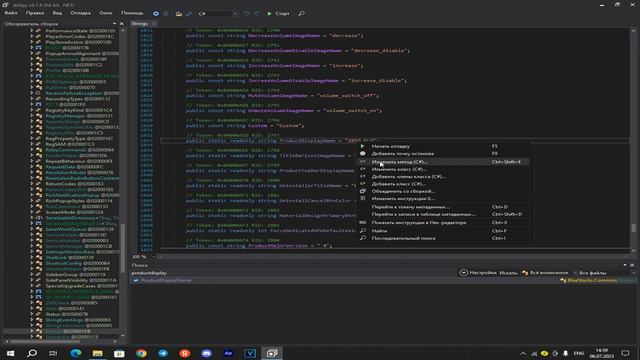Click the RegSAM enum icon in tree
Viewport: 640px width, 360px height.
pos(39,144)
